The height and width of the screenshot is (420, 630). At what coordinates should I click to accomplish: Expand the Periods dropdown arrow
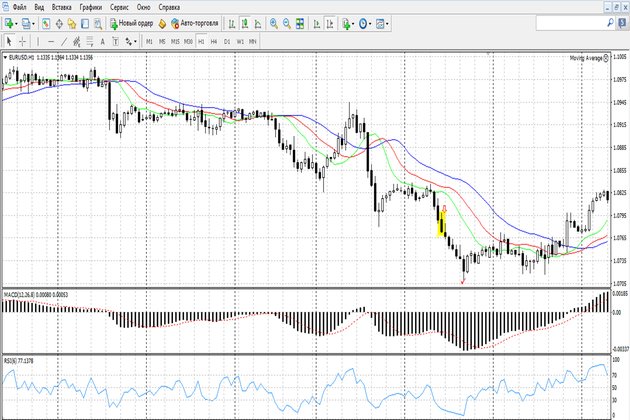(370, 24)
